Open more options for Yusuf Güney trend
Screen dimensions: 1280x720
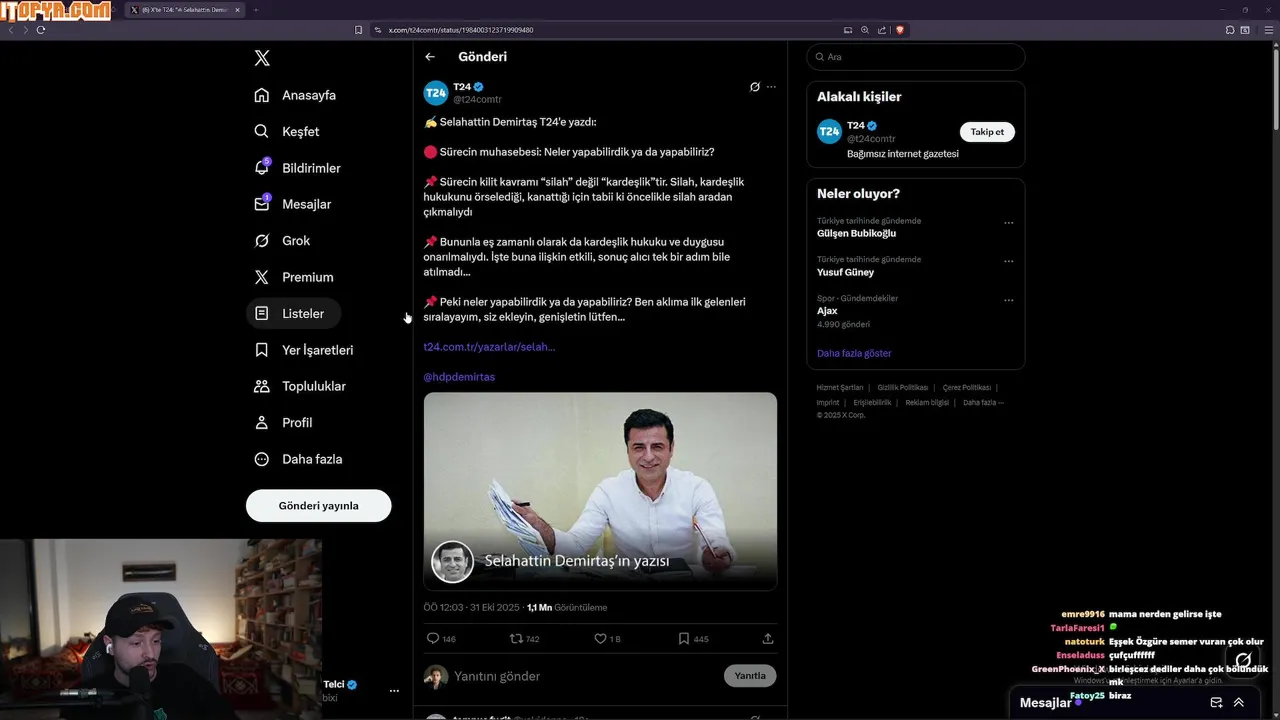tap(1008, 261)
